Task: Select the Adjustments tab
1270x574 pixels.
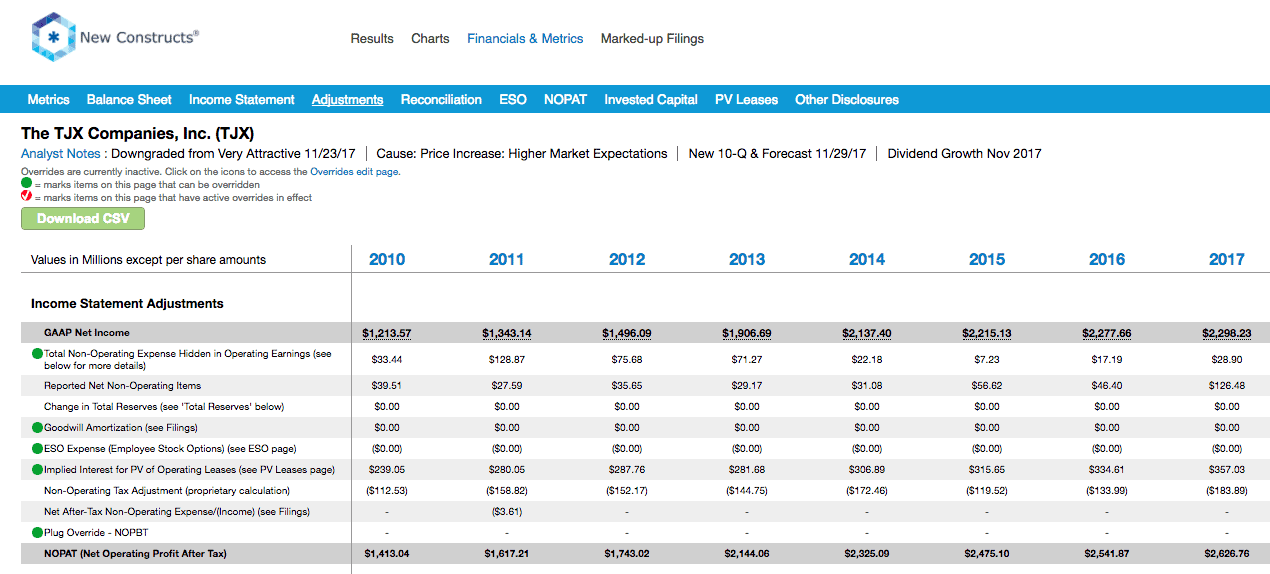Action: pyautogui.click(x=347, y=99)
